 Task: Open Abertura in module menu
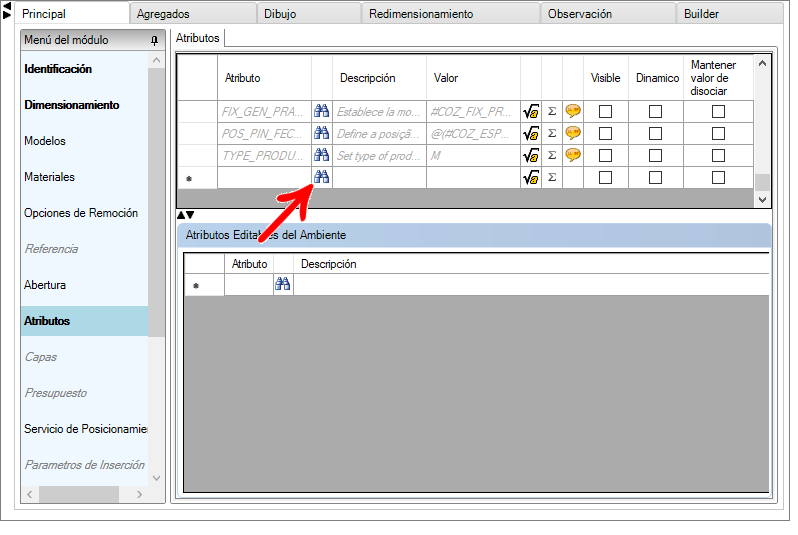(x=84, y=285)
